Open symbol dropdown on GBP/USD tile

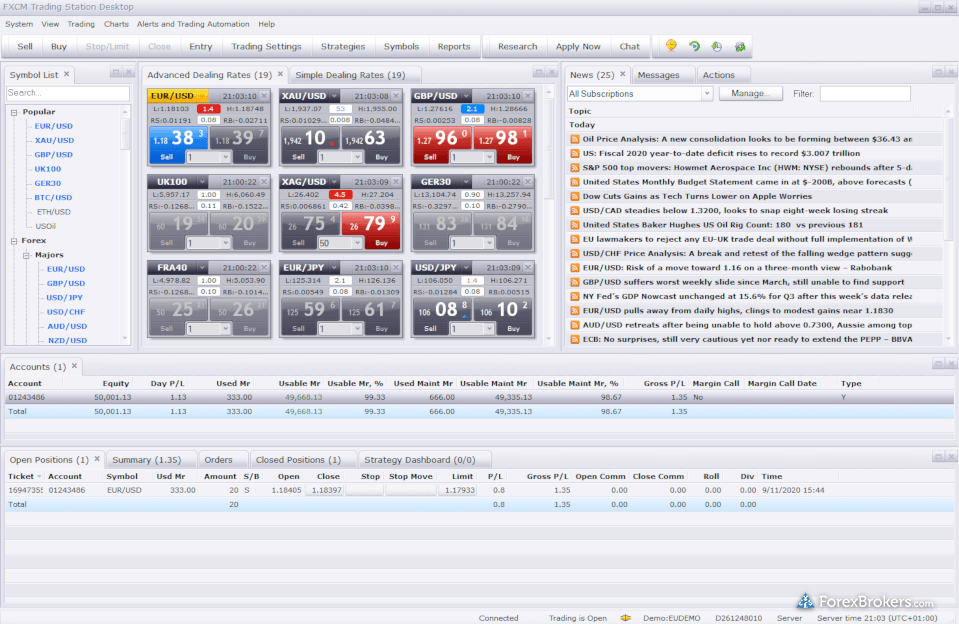[x=467, y=96]
